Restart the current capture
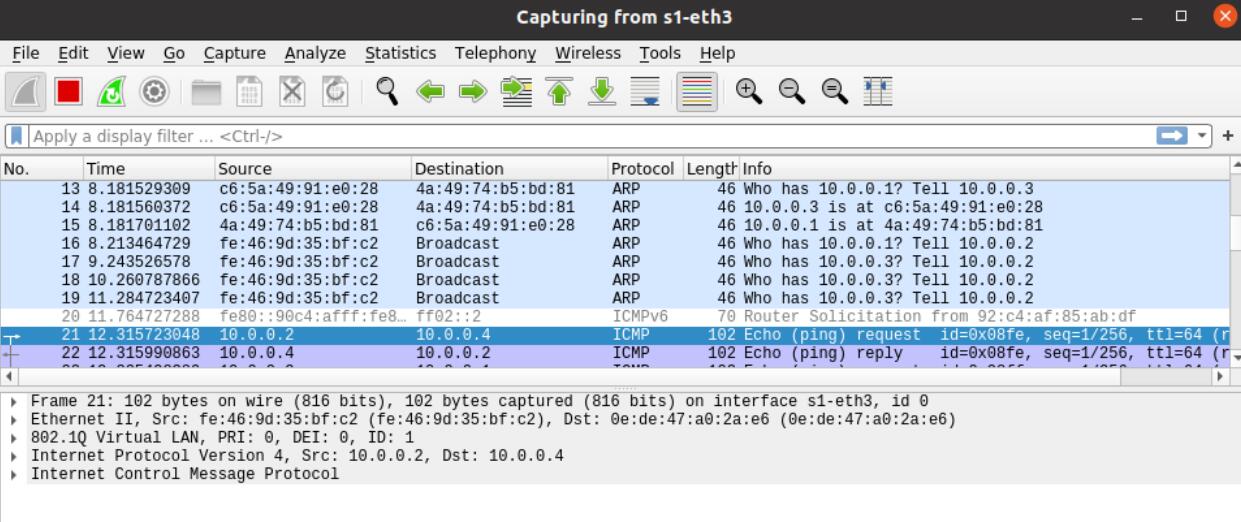The image size is (1241, 522). pos(111,93)
